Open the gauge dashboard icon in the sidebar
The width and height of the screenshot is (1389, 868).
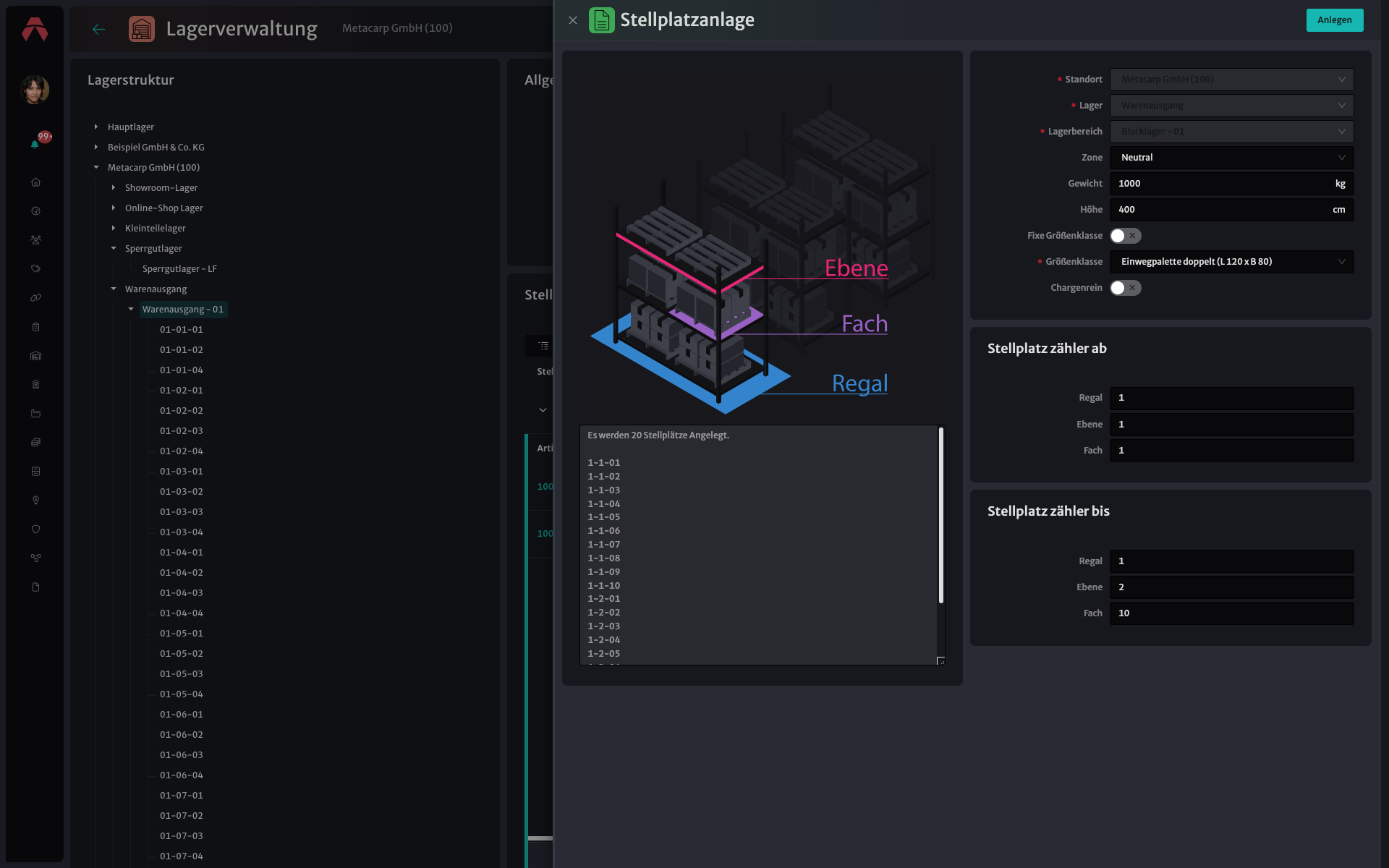tap(35, 211)
